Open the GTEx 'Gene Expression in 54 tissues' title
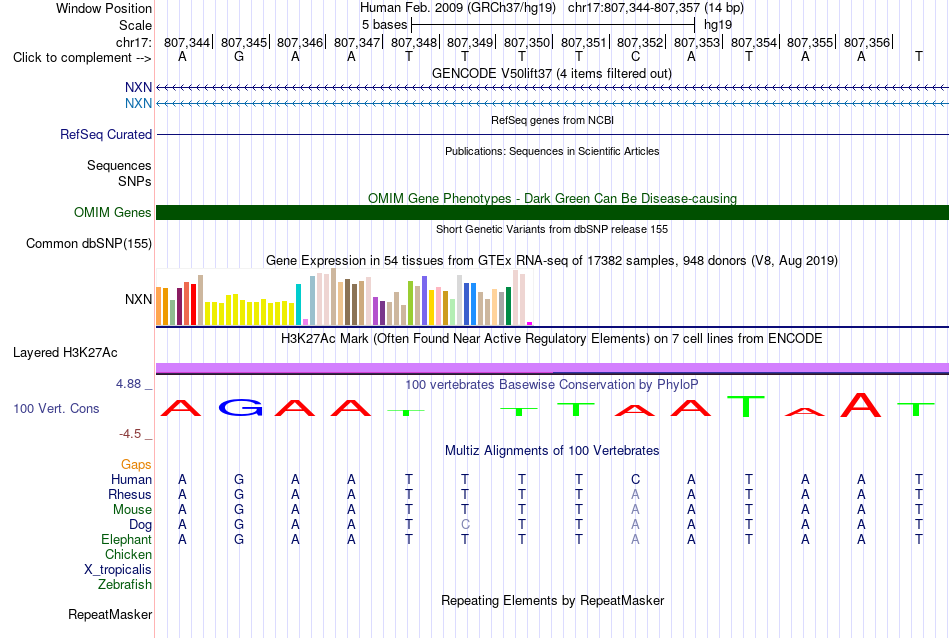This screenshot has width=950, height=638. click(552, 261)
